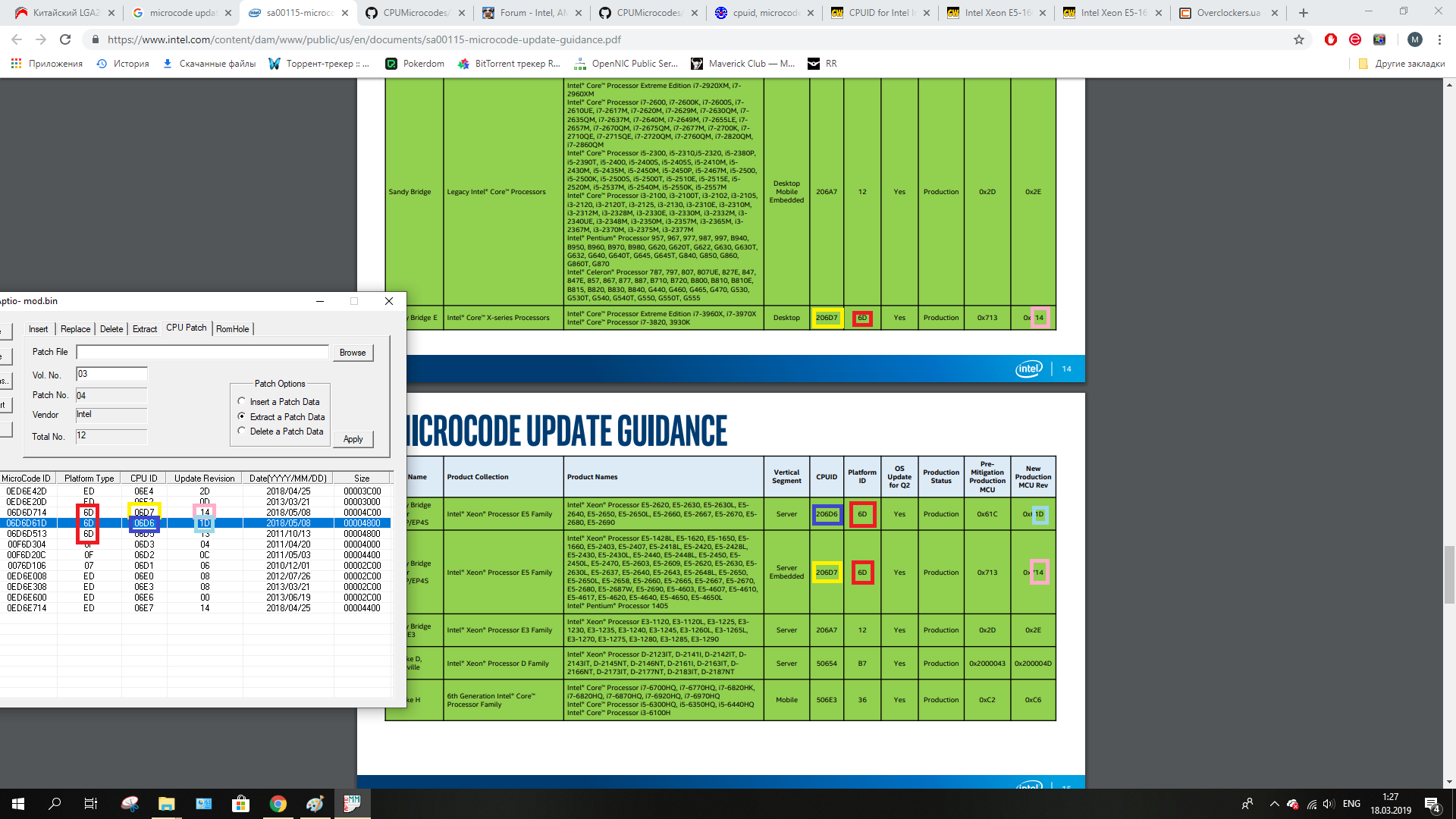This screenshot has width=1456, height=819.
Task: Click Chrome icon in the taskbar
Action: (x=278, y=804)
